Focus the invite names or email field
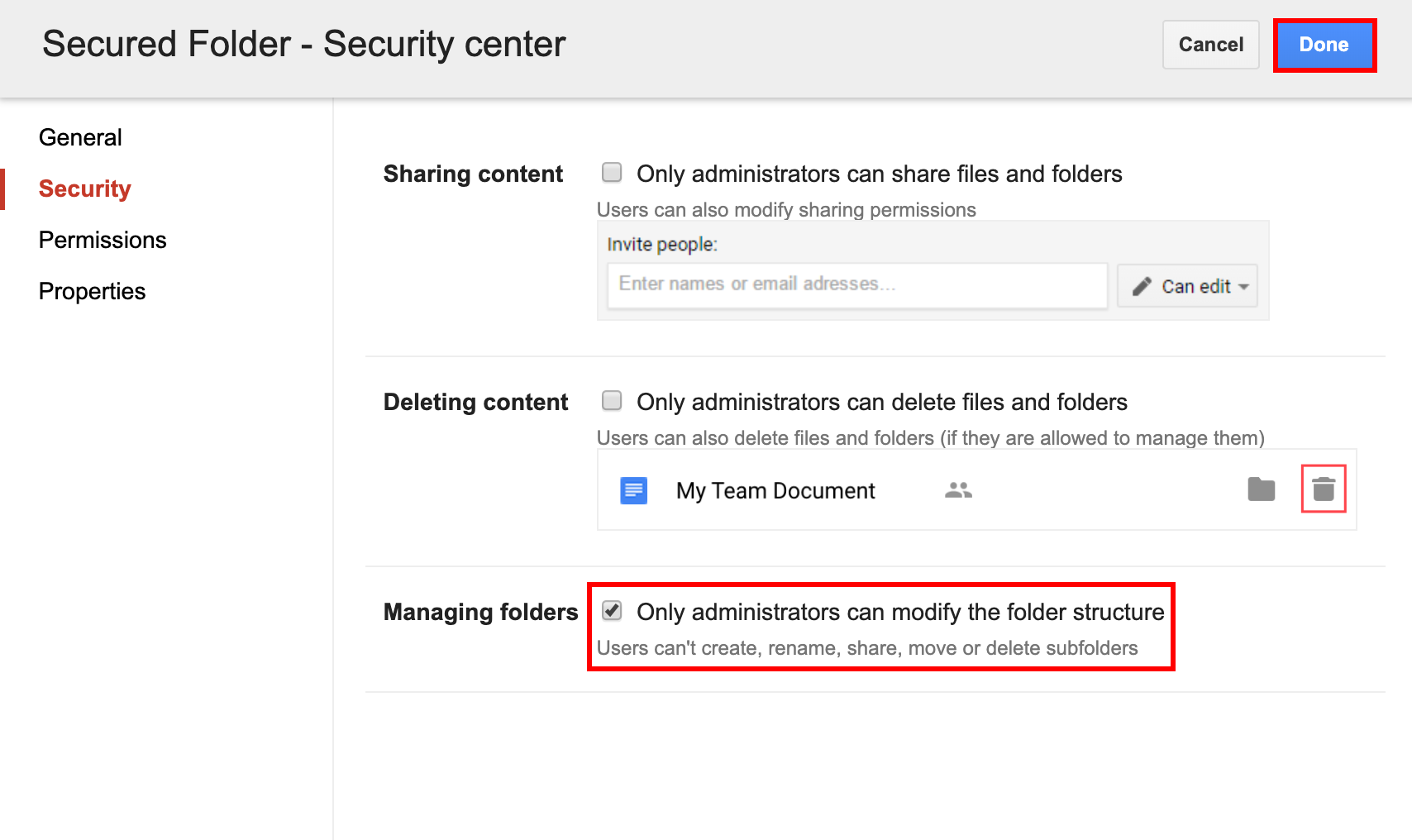1412x840 pixels. (x=857, y=285)
